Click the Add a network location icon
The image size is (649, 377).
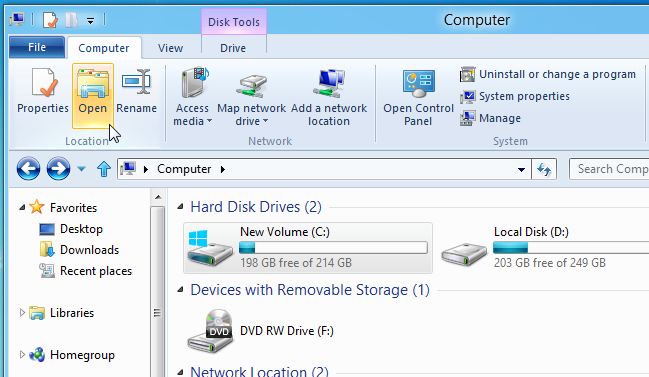click(x=329, y=83)
